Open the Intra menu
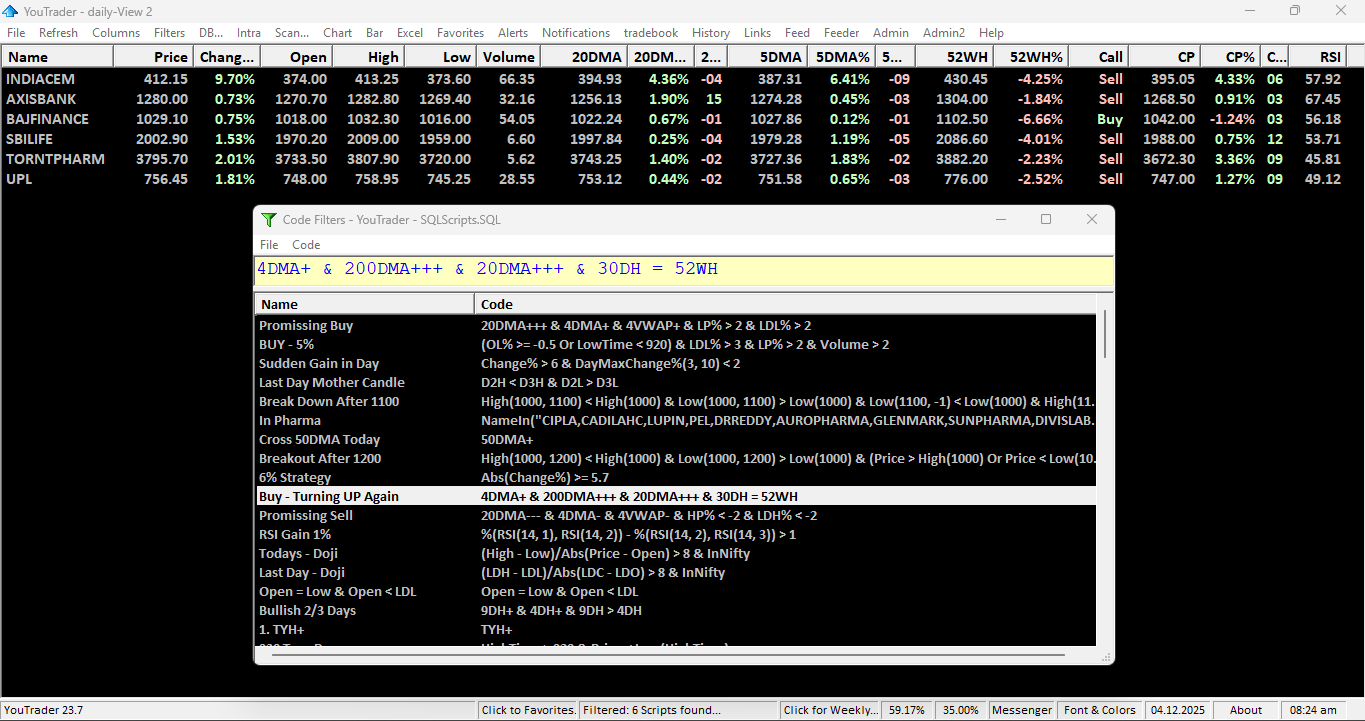Viewport: 1365px width, 721px height. point(249,33)
